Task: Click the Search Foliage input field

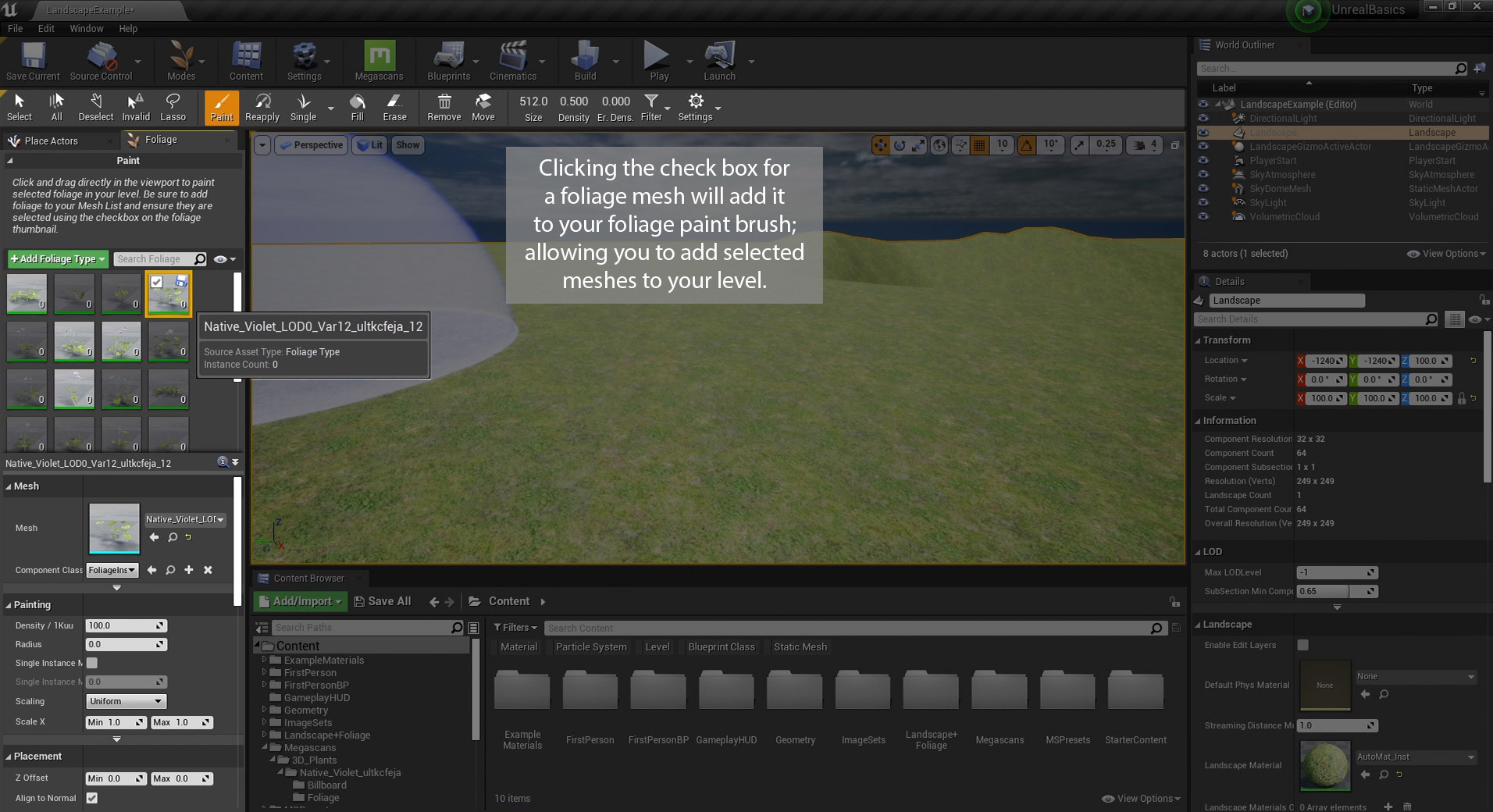Action: pos(160,259)
